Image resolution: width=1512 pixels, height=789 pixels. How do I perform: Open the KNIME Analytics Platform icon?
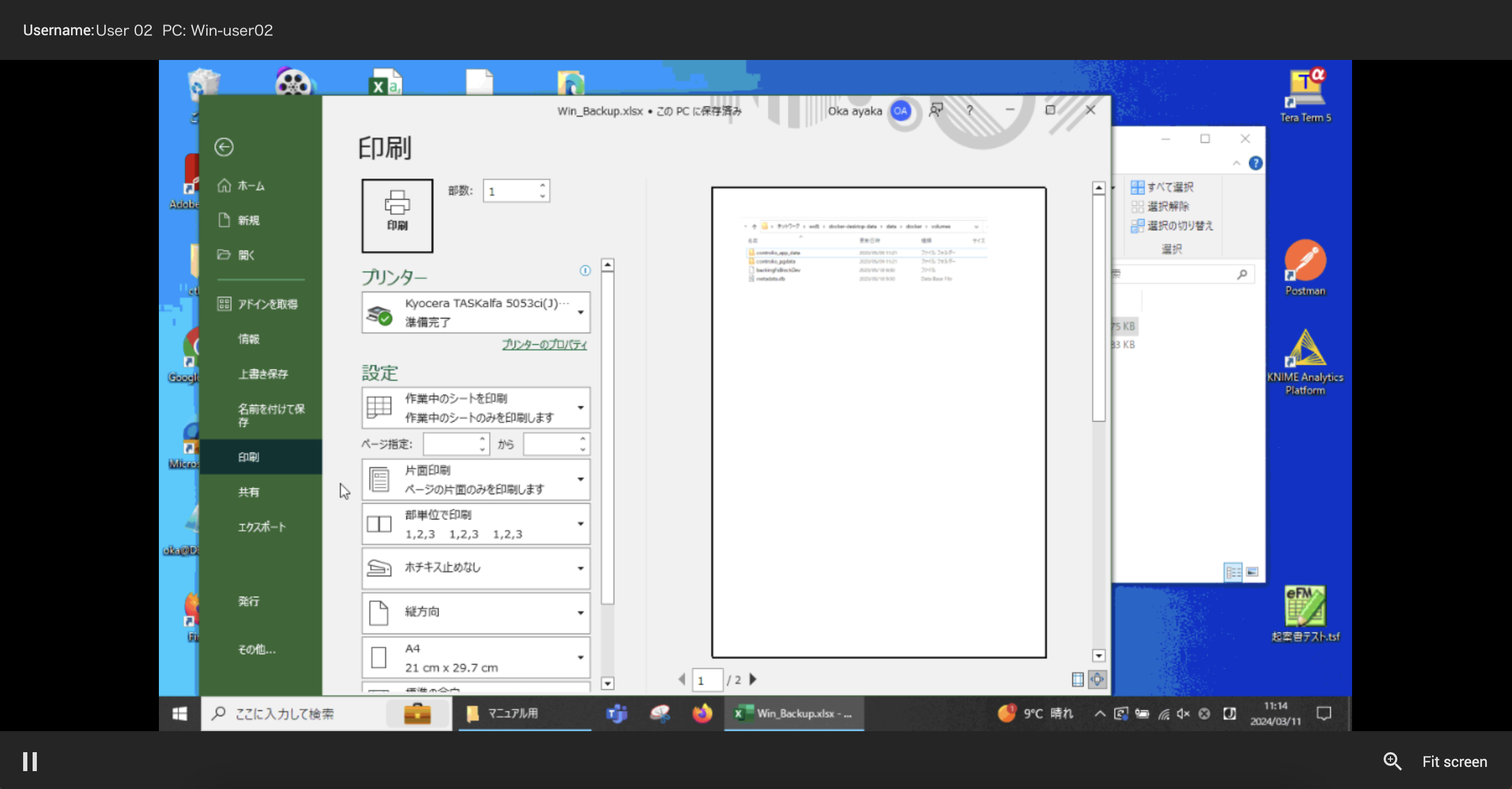point(1305,362)
